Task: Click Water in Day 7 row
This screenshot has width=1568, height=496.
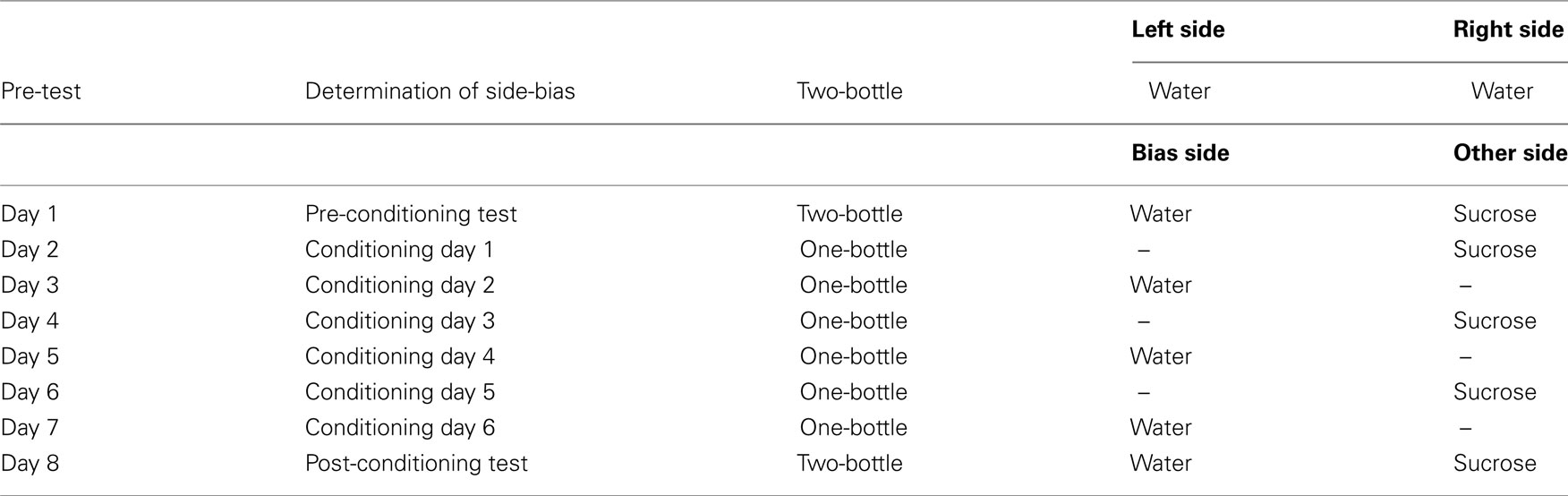Action: click(x=1161, y=428)
